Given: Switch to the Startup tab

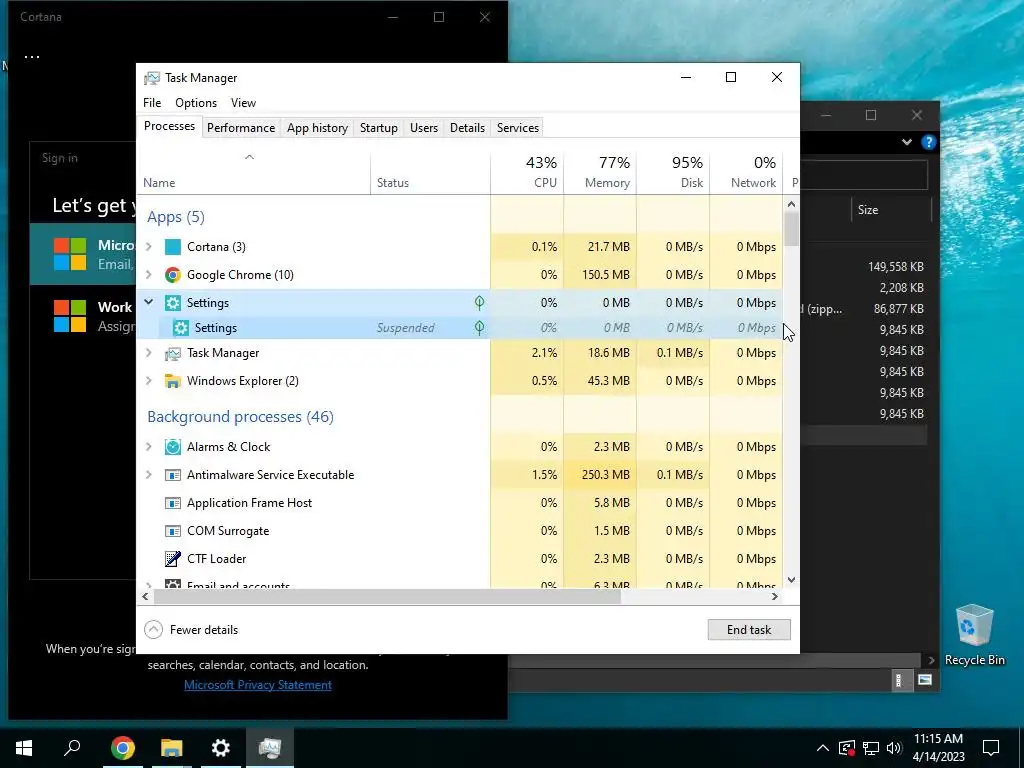Looking at the screenshot, I should (379, 128).
